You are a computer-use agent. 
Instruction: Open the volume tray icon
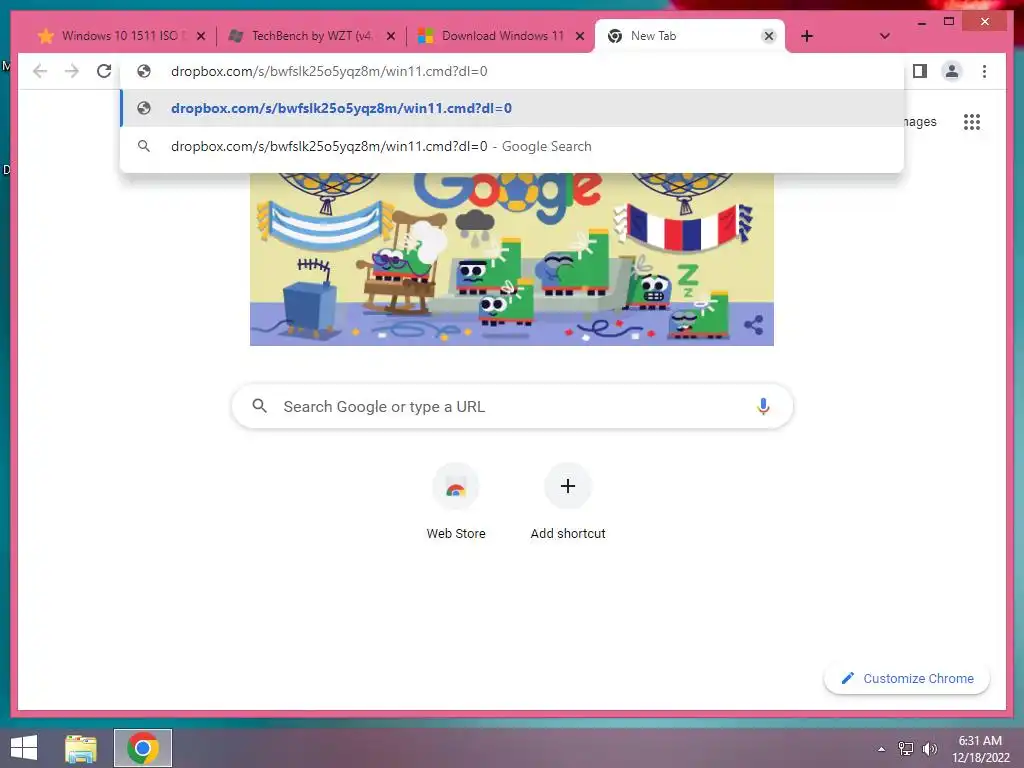(929, 748)
